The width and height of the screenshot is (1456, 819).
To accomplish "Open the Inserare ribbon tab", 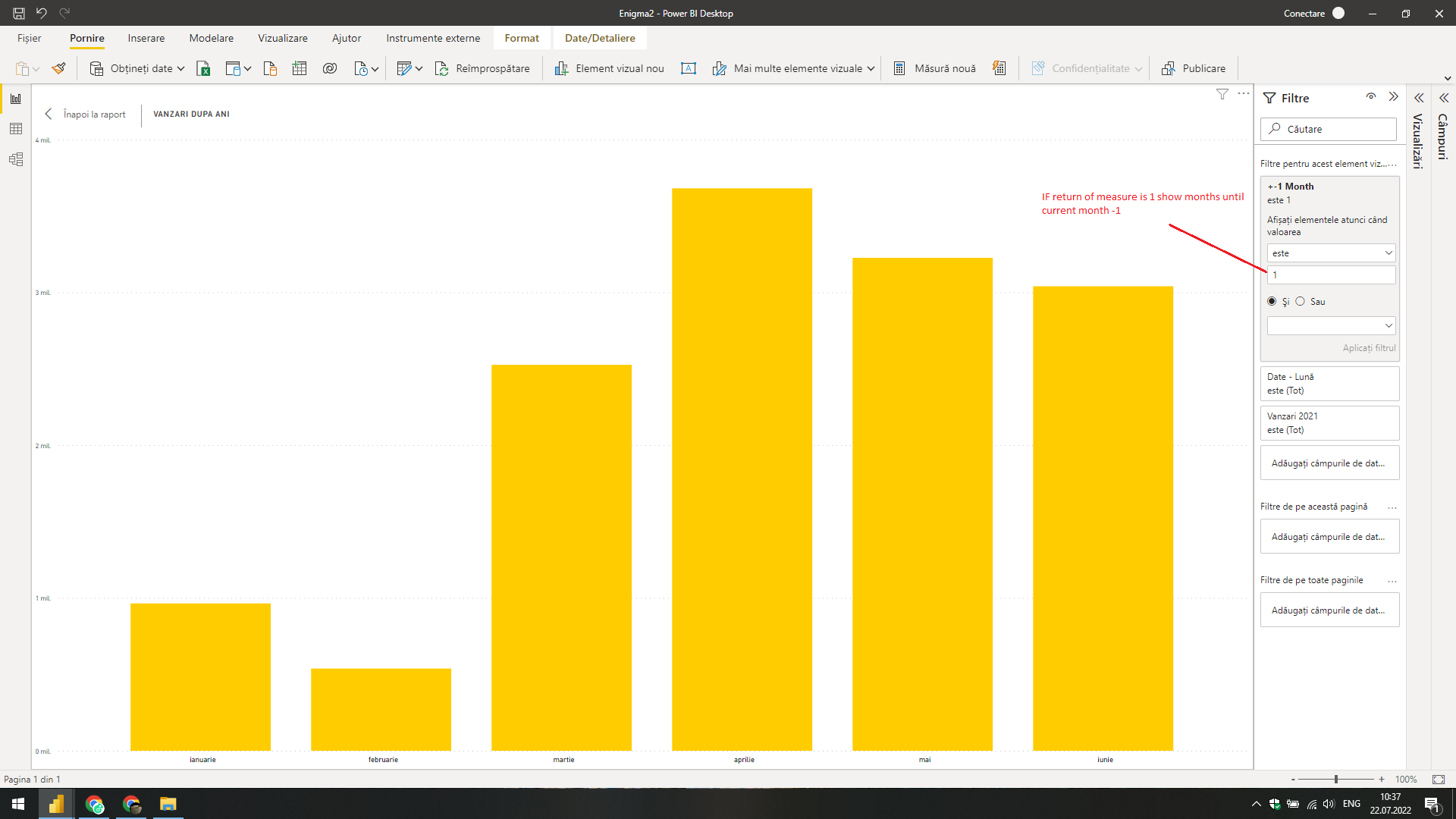I will (x=146, y=38).
